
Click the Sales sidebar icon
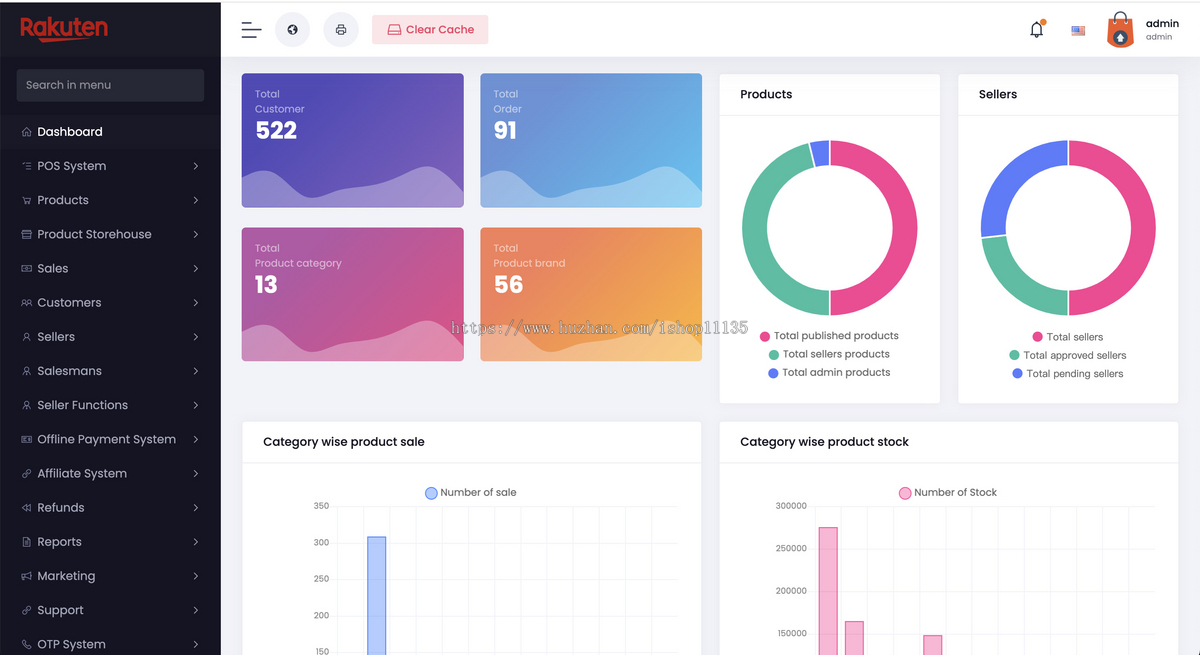[x=27, y=268]
